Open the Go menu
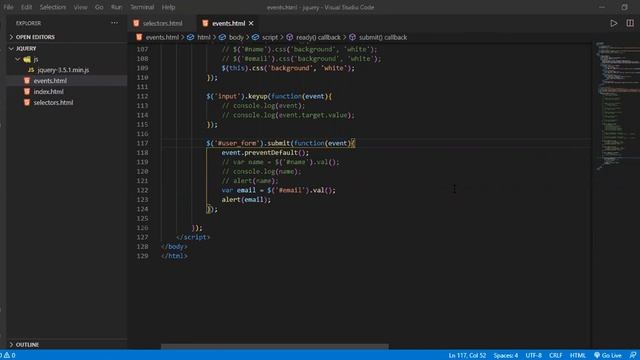 pyautogui.click(x=99, y=7)
